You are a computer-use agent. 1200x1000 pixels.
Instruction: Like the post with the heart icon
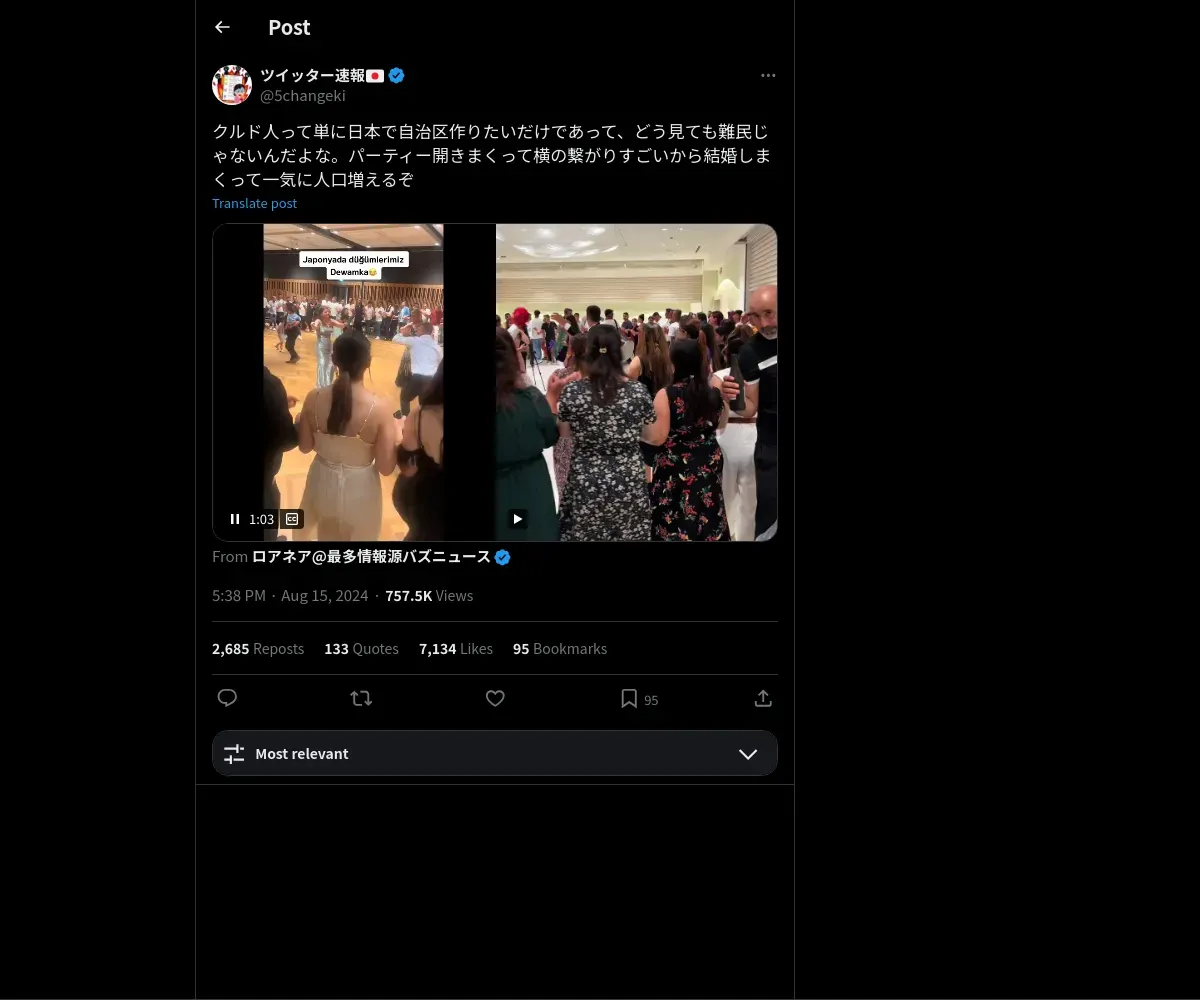(x=495, y=698)
